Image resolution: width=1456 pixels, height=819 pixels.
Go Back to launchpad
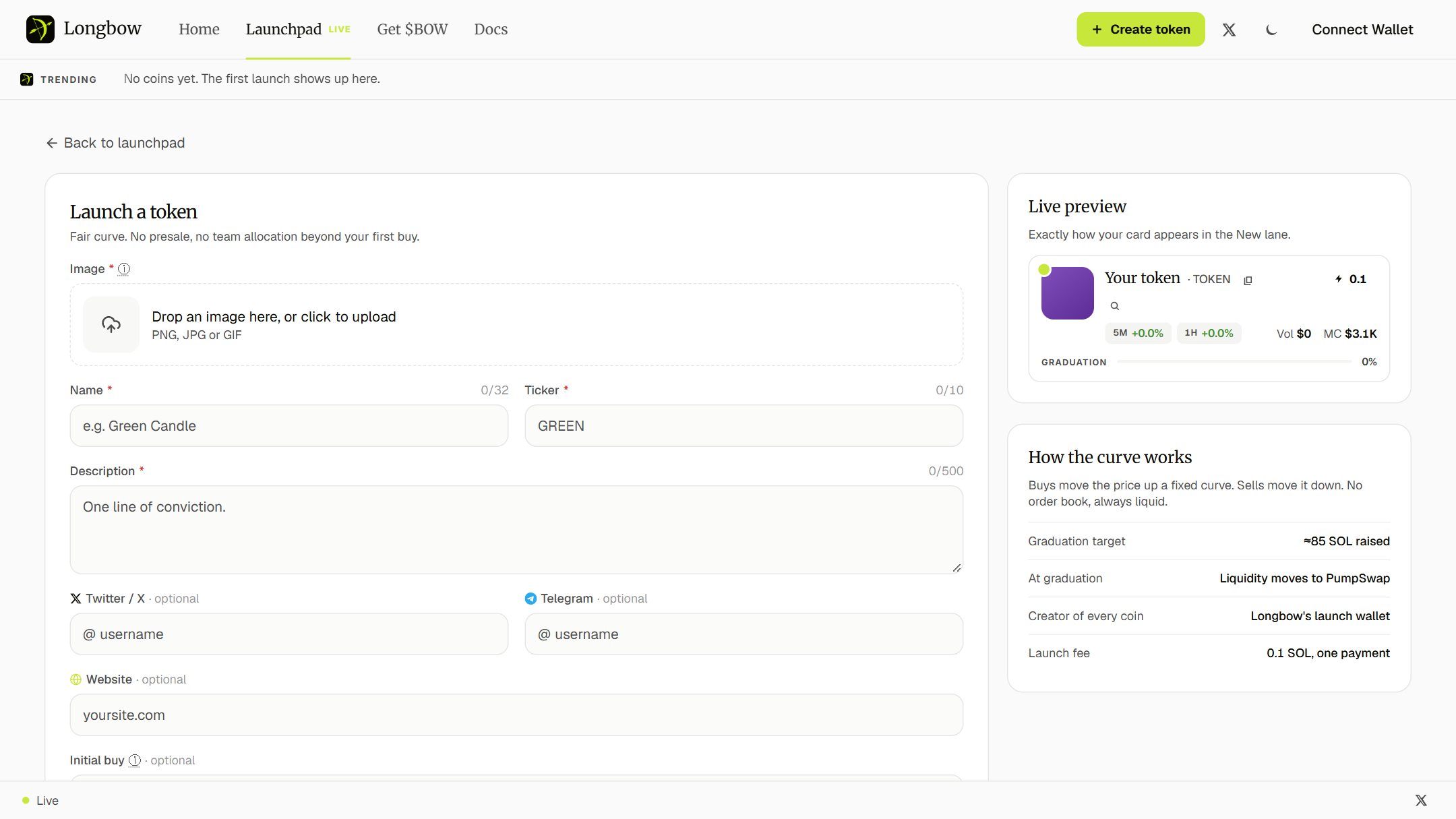[x=115, y=143]
